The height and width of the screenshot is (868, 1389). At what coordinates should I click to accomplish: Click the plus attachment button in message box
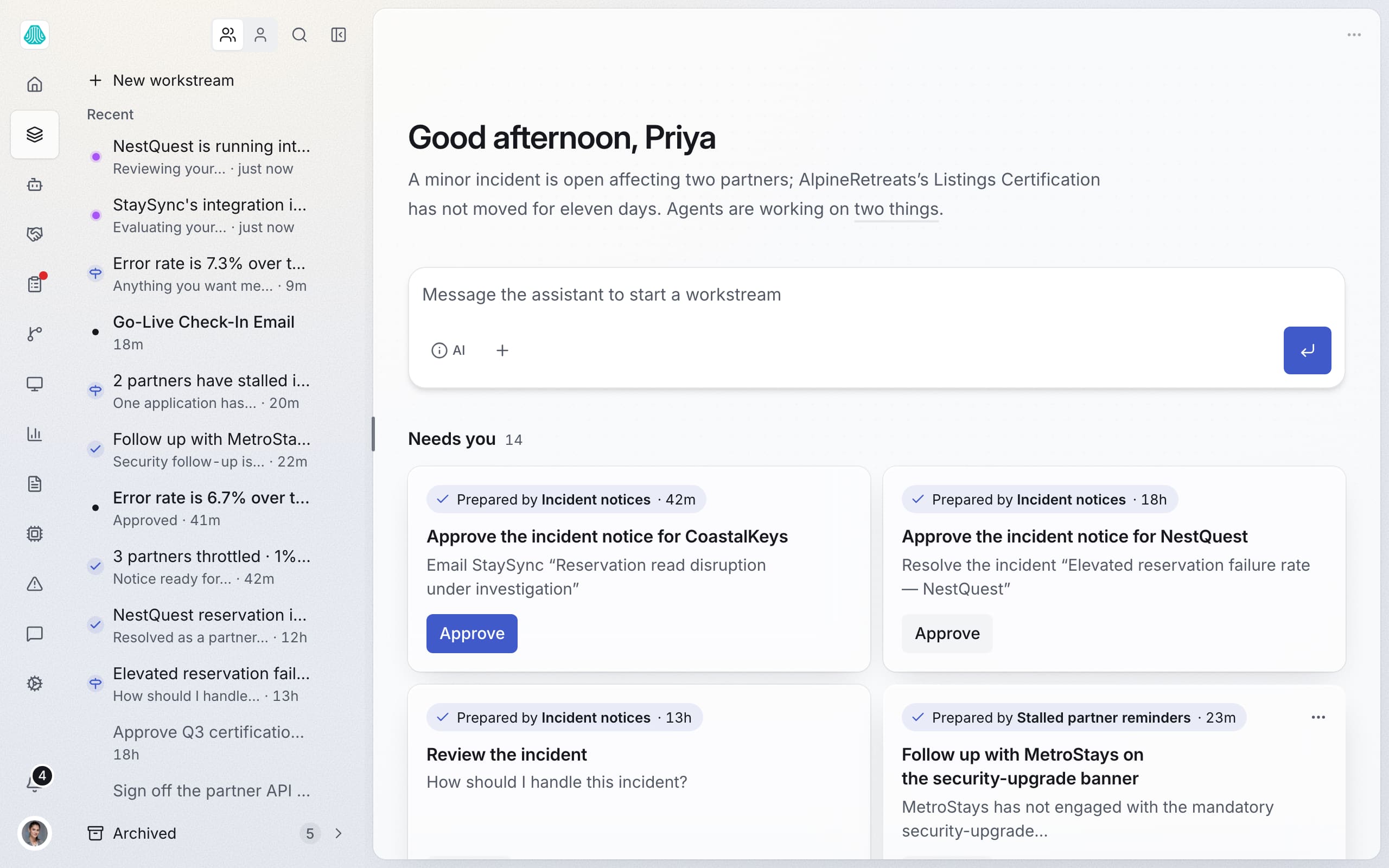point(502,350)
